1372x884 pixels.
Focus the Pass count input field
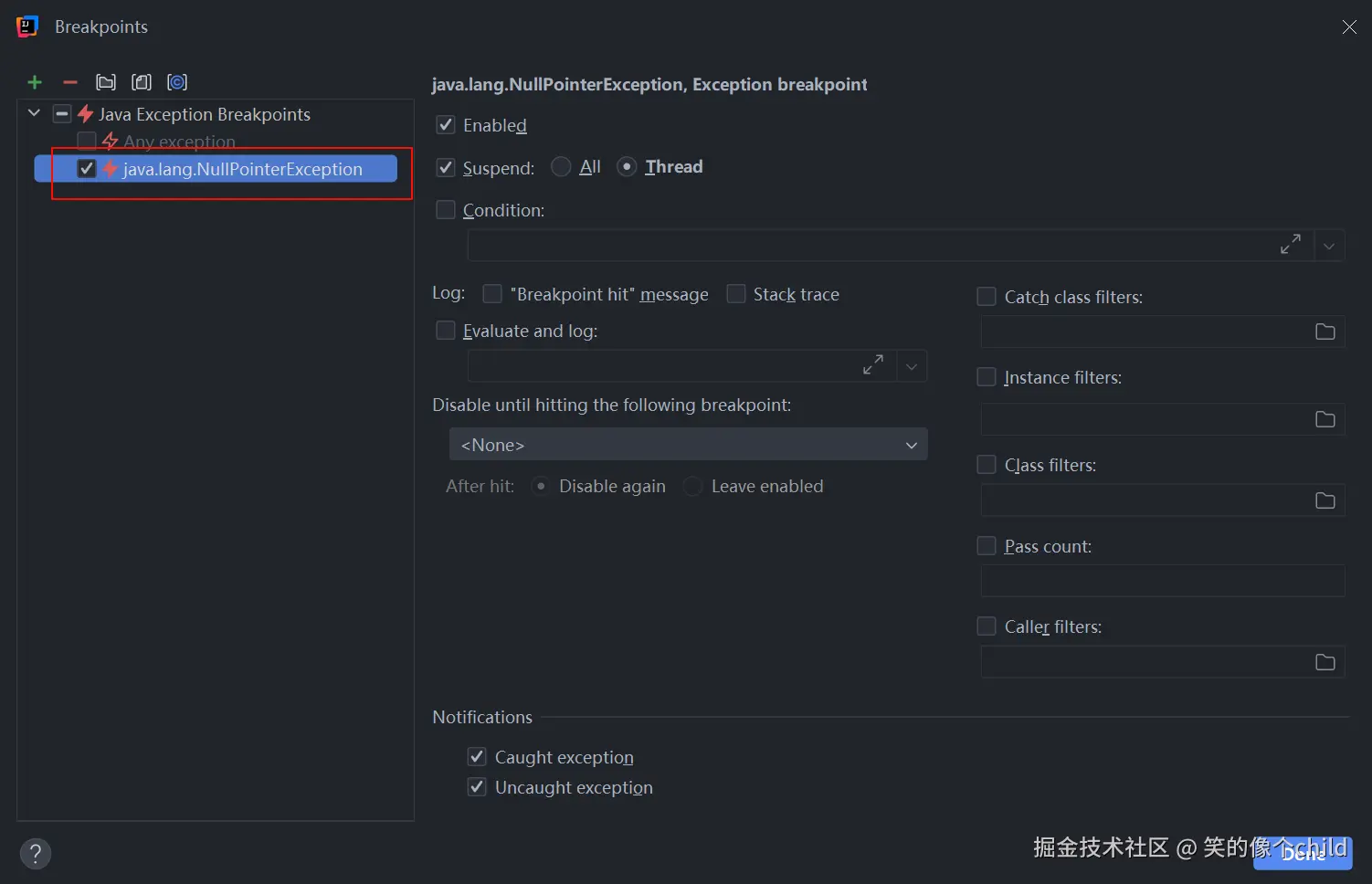(1163, 581)
